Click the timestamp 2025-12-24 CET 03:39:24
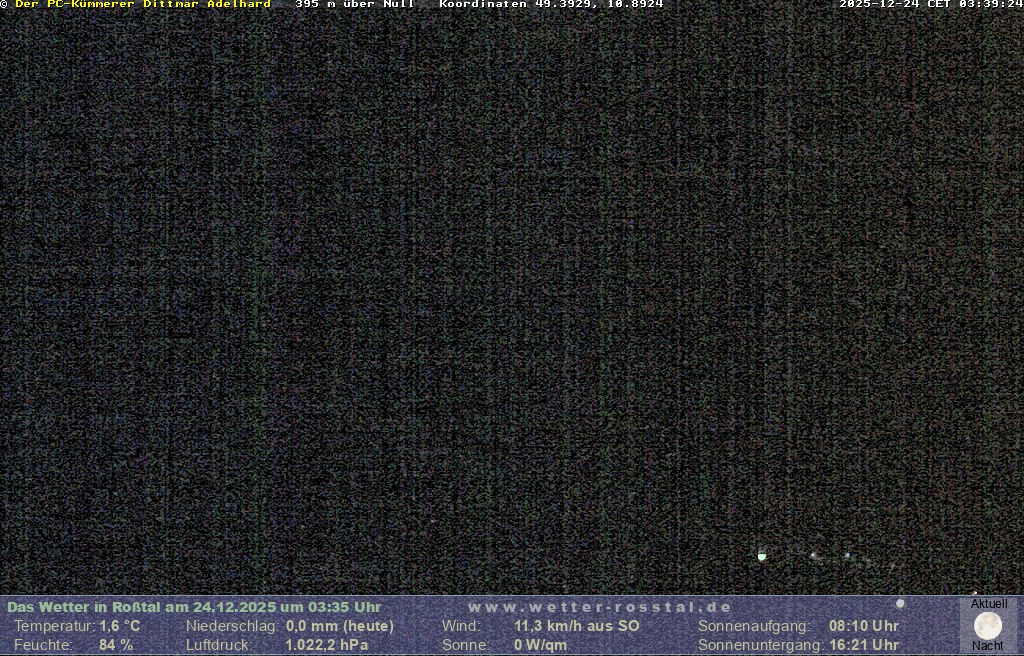This screenshot has width=1024, height=656. (x=930, y=5)
